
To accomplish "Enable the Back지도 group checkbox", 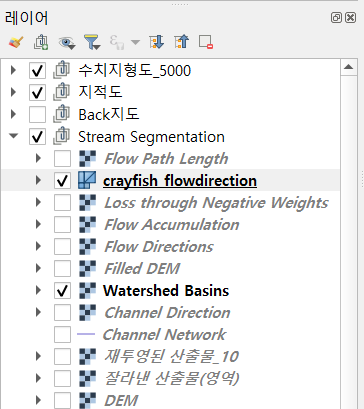I will click(37, 114).
